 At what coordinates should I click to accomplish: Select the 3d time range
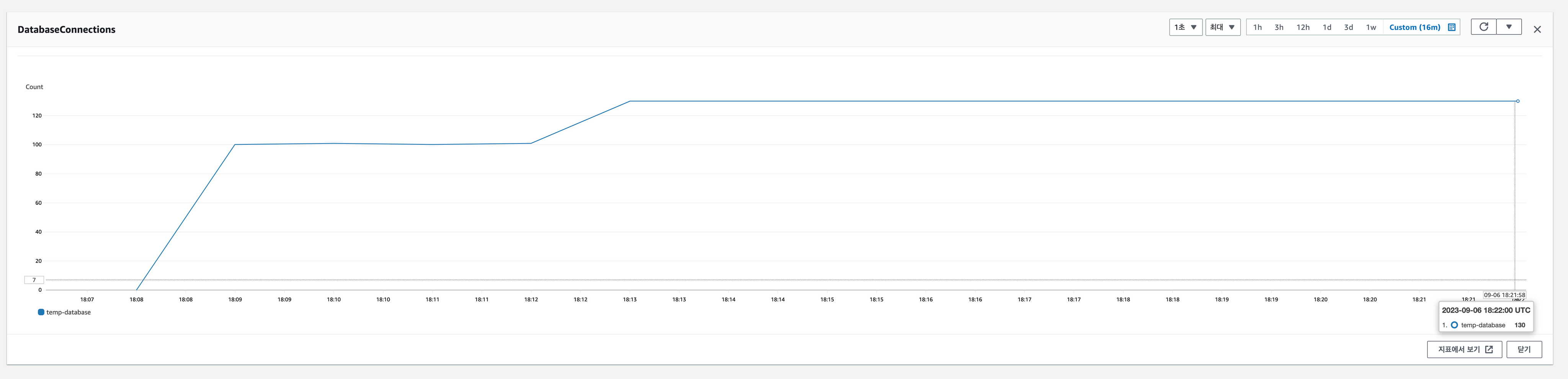click(x=1348, y=28)
